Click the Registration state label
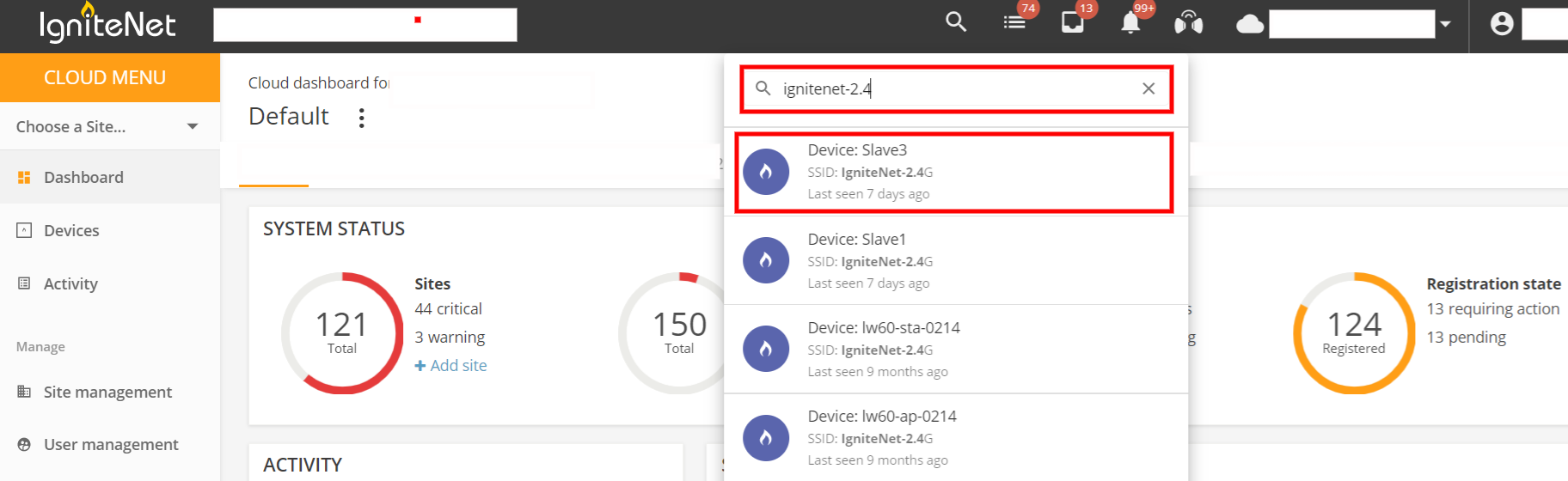Image resolution: width=1568 pixels, height=481 pixels. pyautogui.click(x=1494, y=283)
